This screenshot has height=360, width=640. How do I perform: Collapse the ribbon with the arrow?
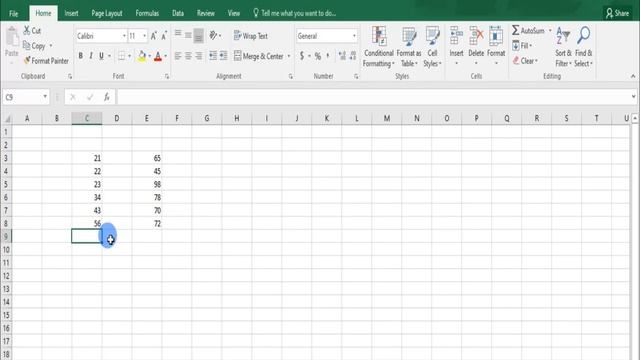[x=633, y=76]
